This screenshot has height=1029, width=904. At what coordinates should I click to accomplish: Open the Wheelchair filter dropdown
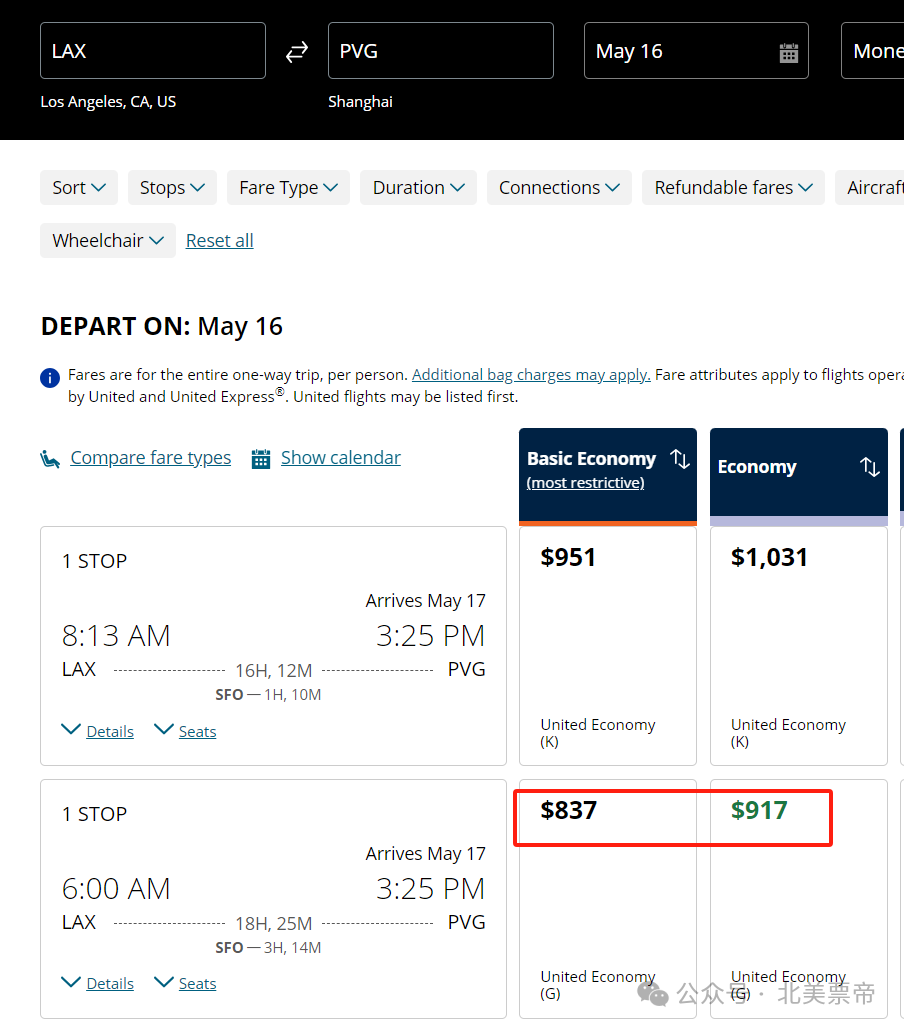(108, 240)
